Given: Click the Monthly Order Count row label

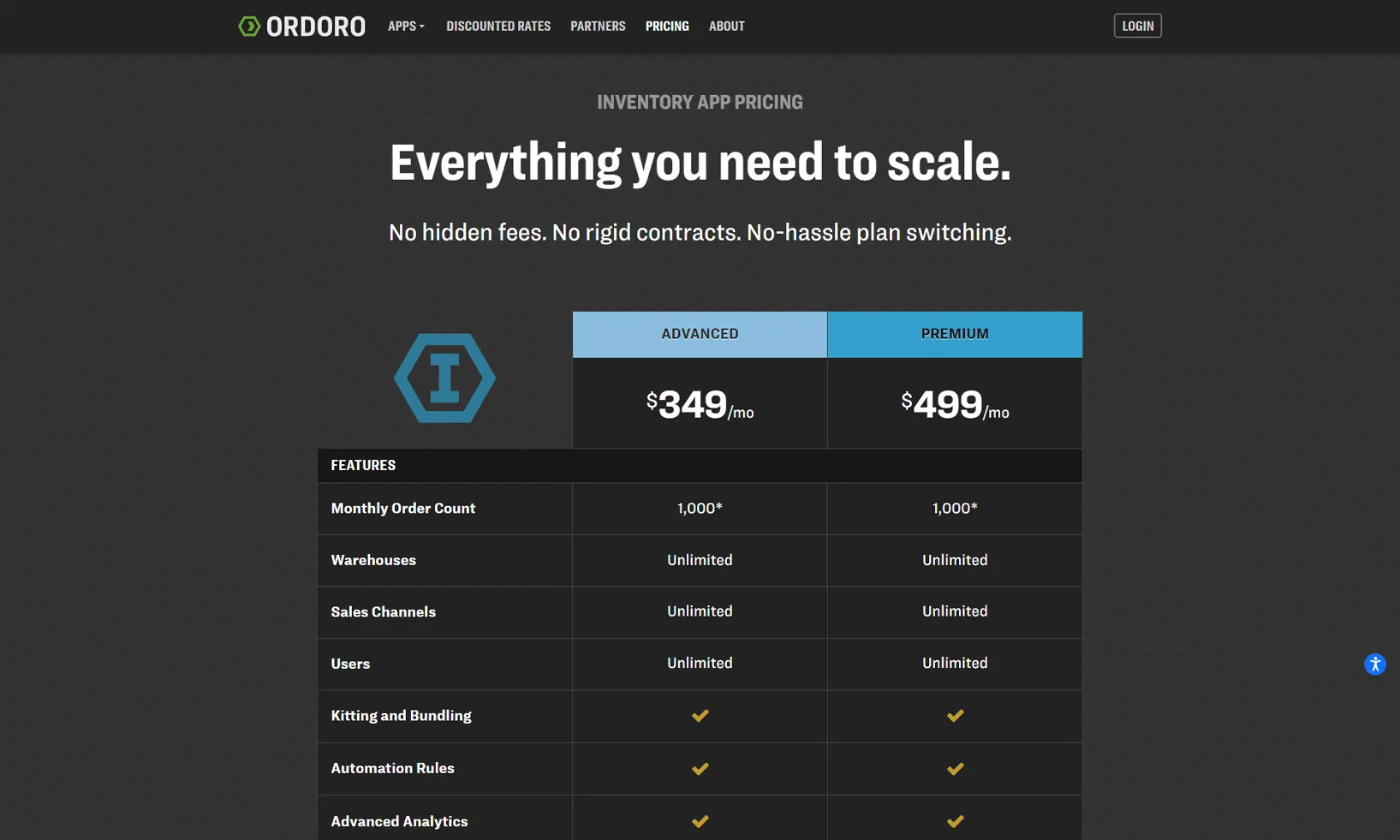Looking at the screenshot, I should [402, 509].
